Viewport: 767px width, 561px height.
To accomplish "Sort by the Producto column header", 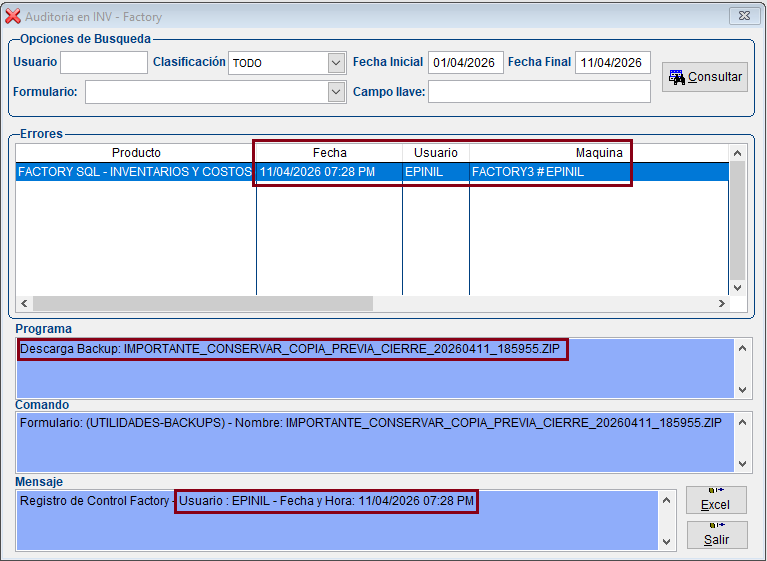I will point(136,153).
